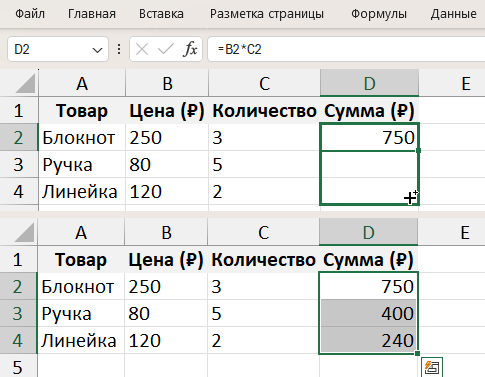
Task: Open the Формулы tab
Action: 379,14
